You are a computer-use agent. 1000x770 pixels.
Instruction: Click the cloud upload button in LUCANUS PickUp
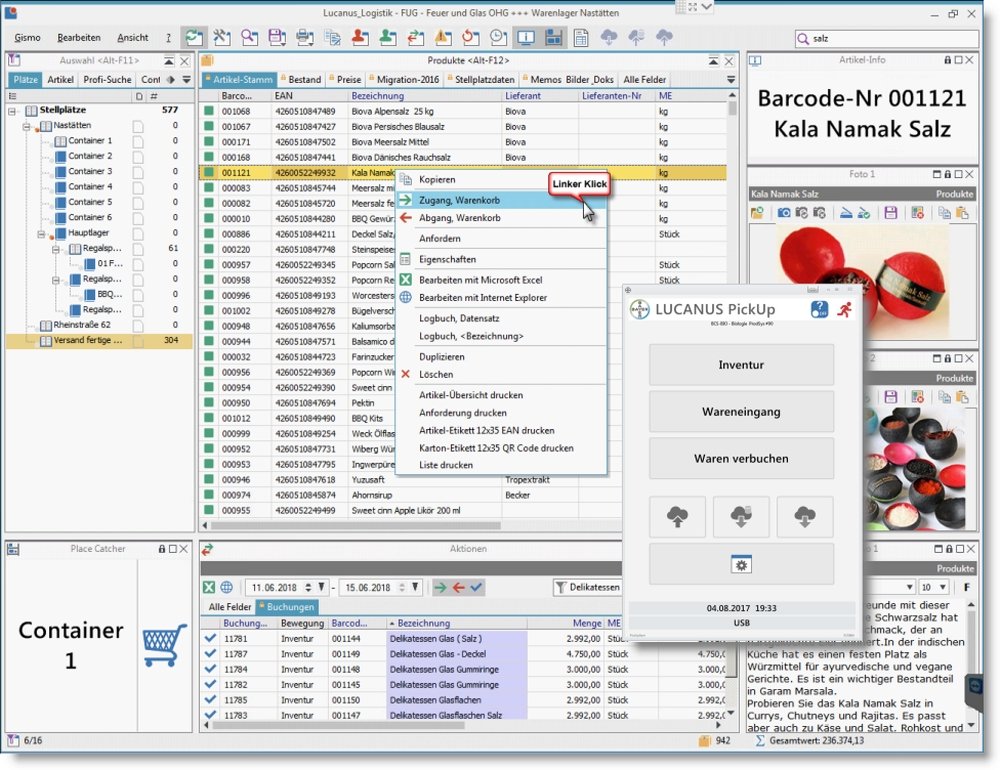pyautogui.click(x=677, y=517)
